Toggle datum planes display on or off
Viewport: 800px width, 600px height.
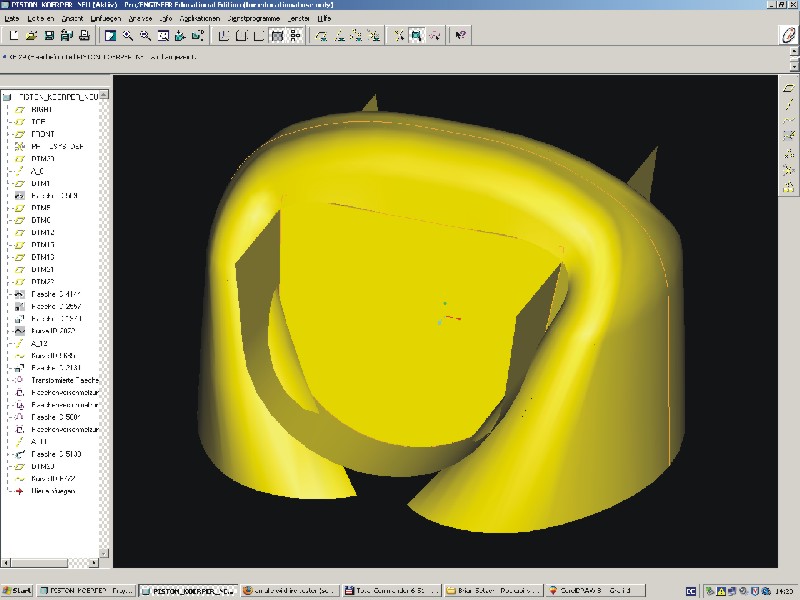321,35
